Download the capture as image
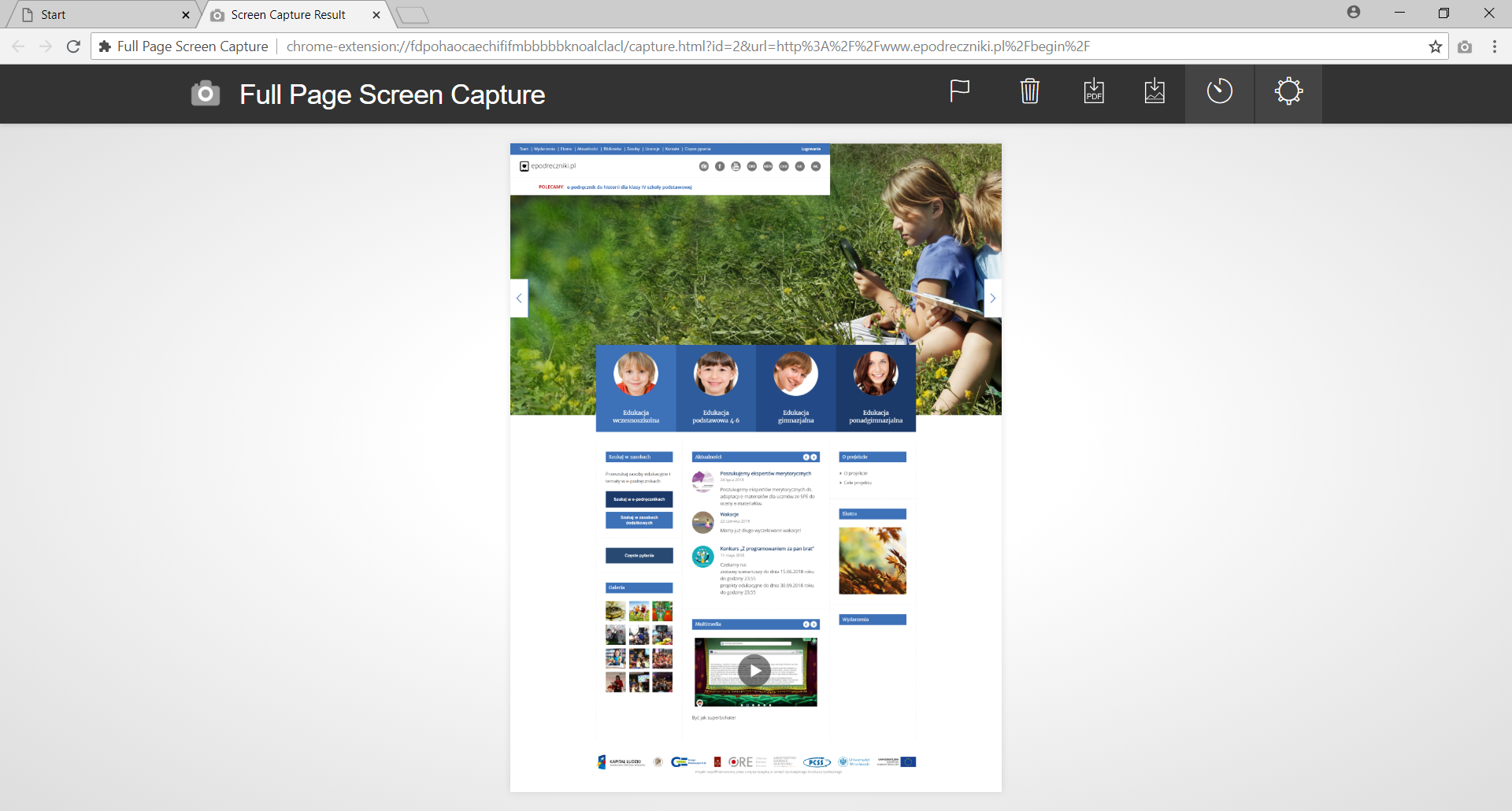The height and width of the screenshot is (811, 1512). tap(1154, 91)
